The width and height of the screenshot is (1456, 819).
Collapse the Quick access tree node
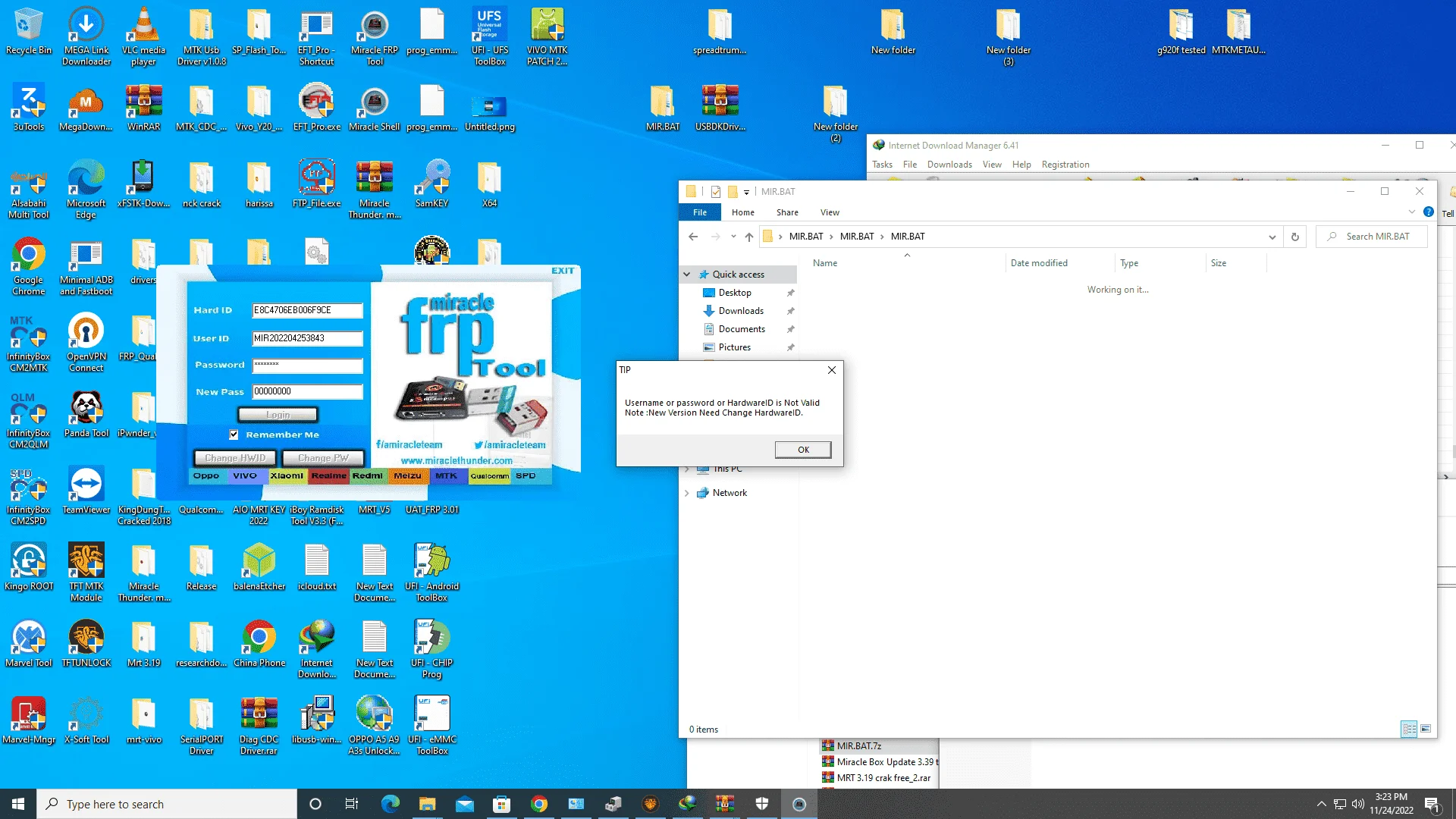tap(687, 275)
